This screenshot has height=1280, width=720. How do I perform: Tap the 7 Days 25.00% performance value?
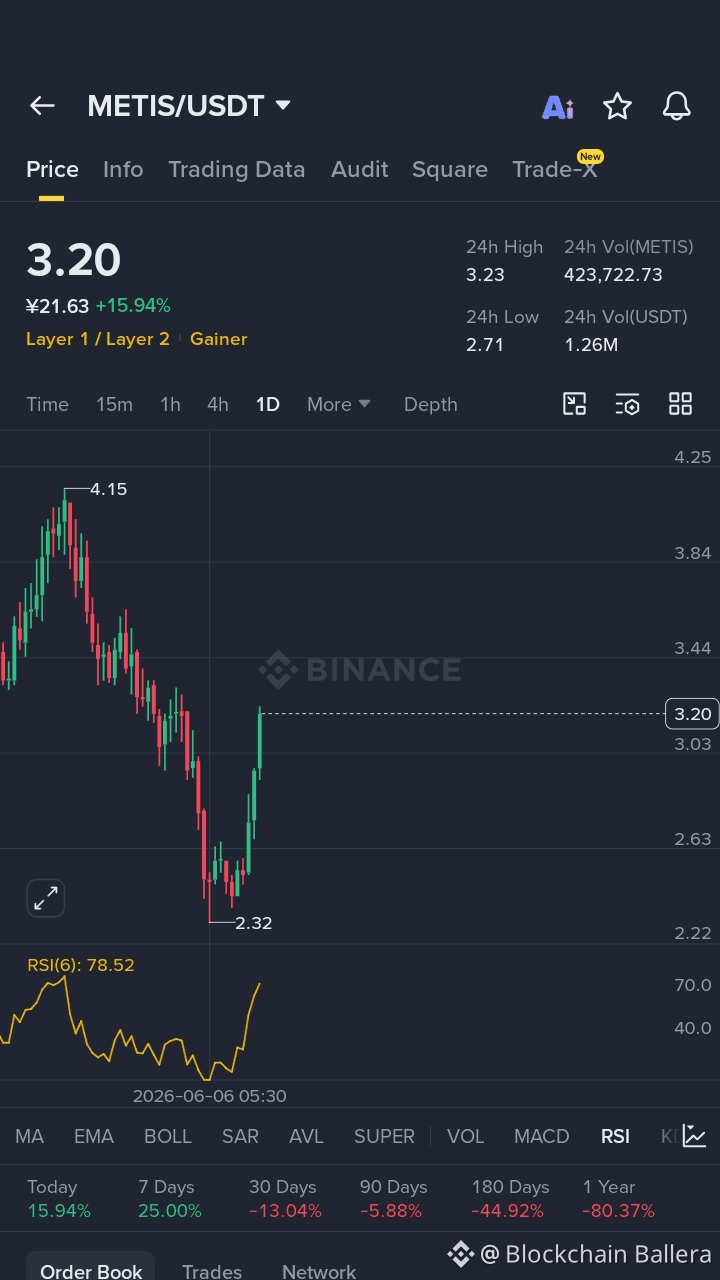[170, 1211]
